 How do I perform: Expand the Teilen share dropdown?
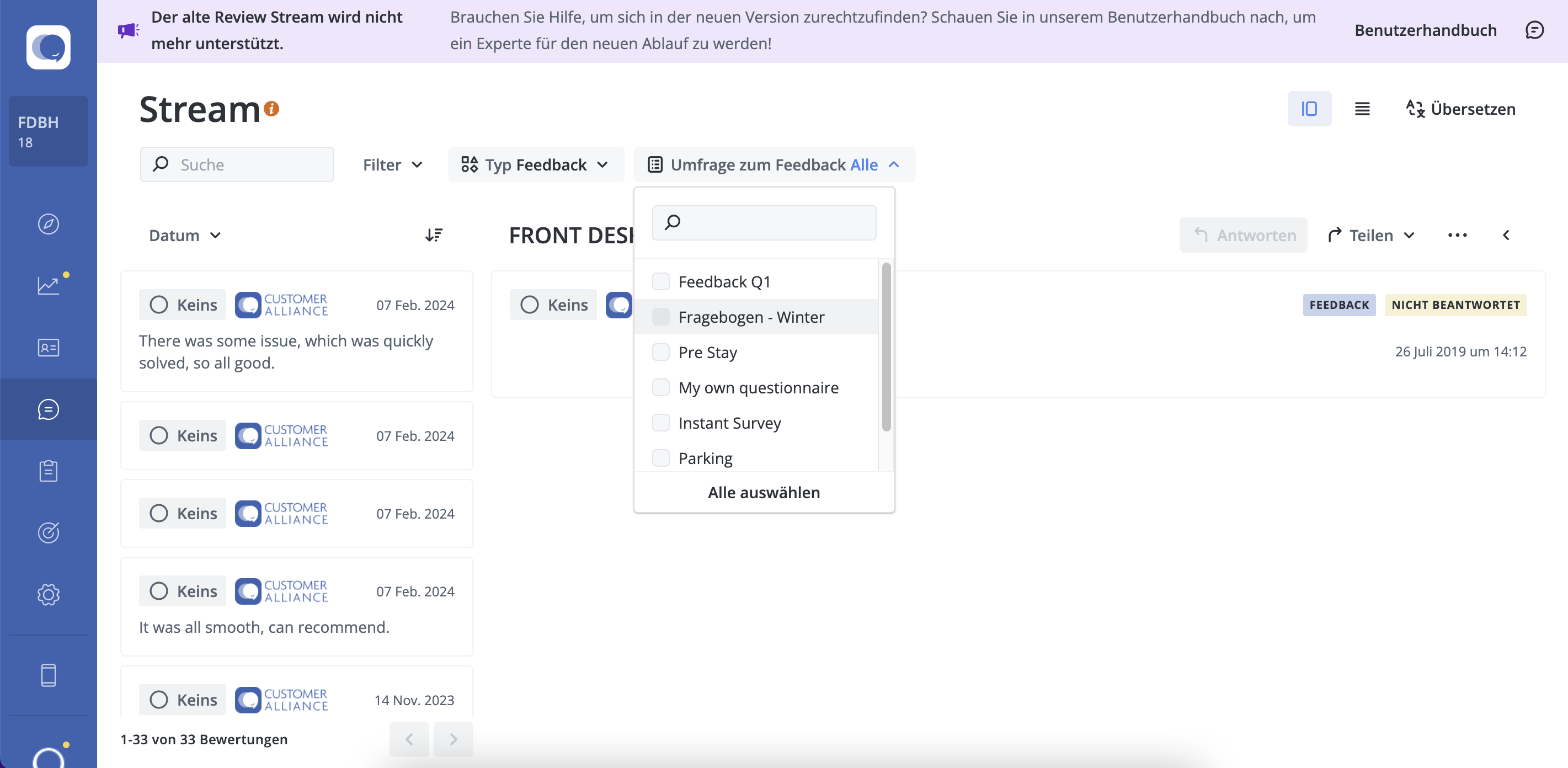click(1371, 235)
